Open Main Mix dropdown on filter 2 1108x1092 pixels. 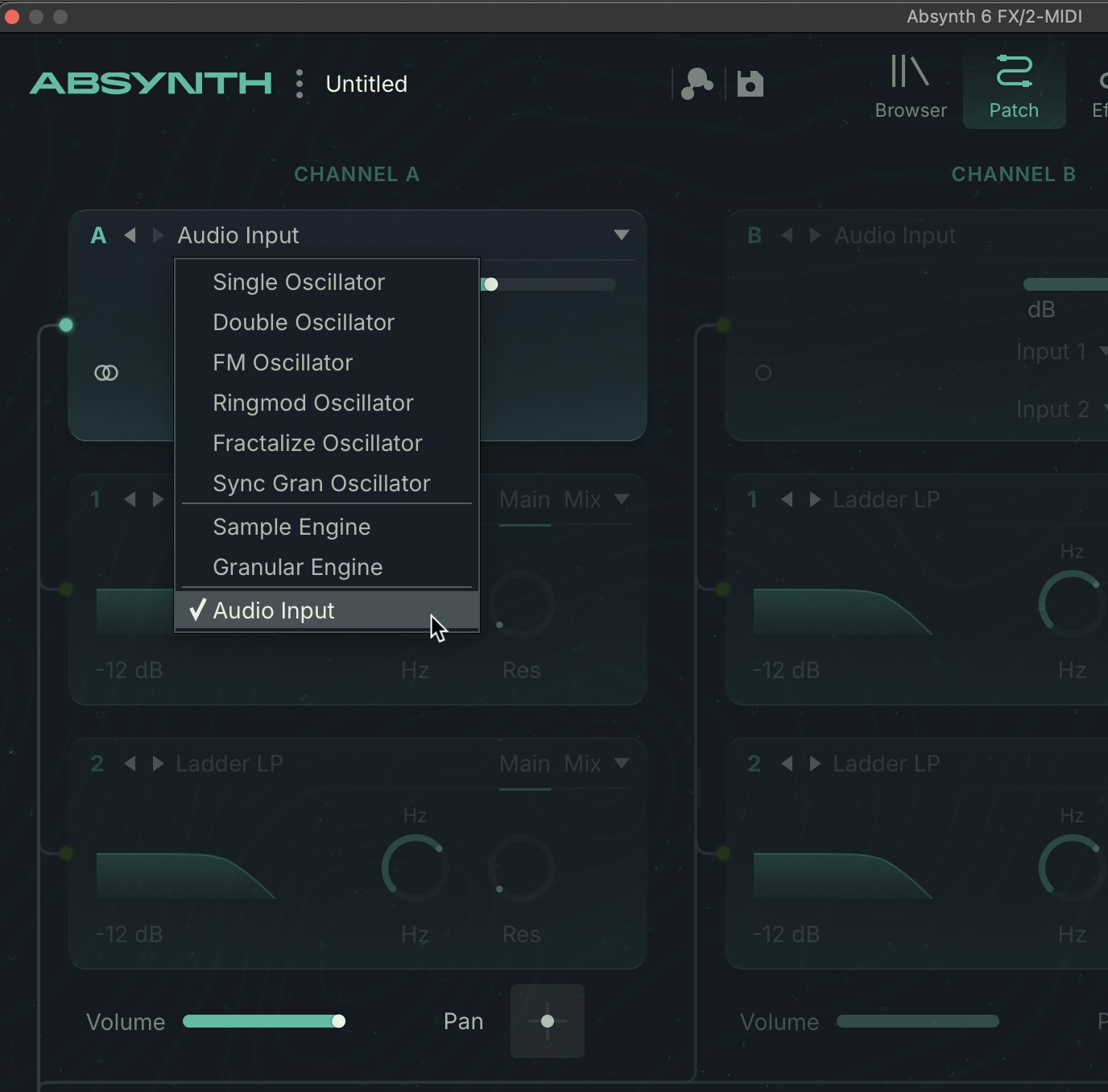click(621, 763)
